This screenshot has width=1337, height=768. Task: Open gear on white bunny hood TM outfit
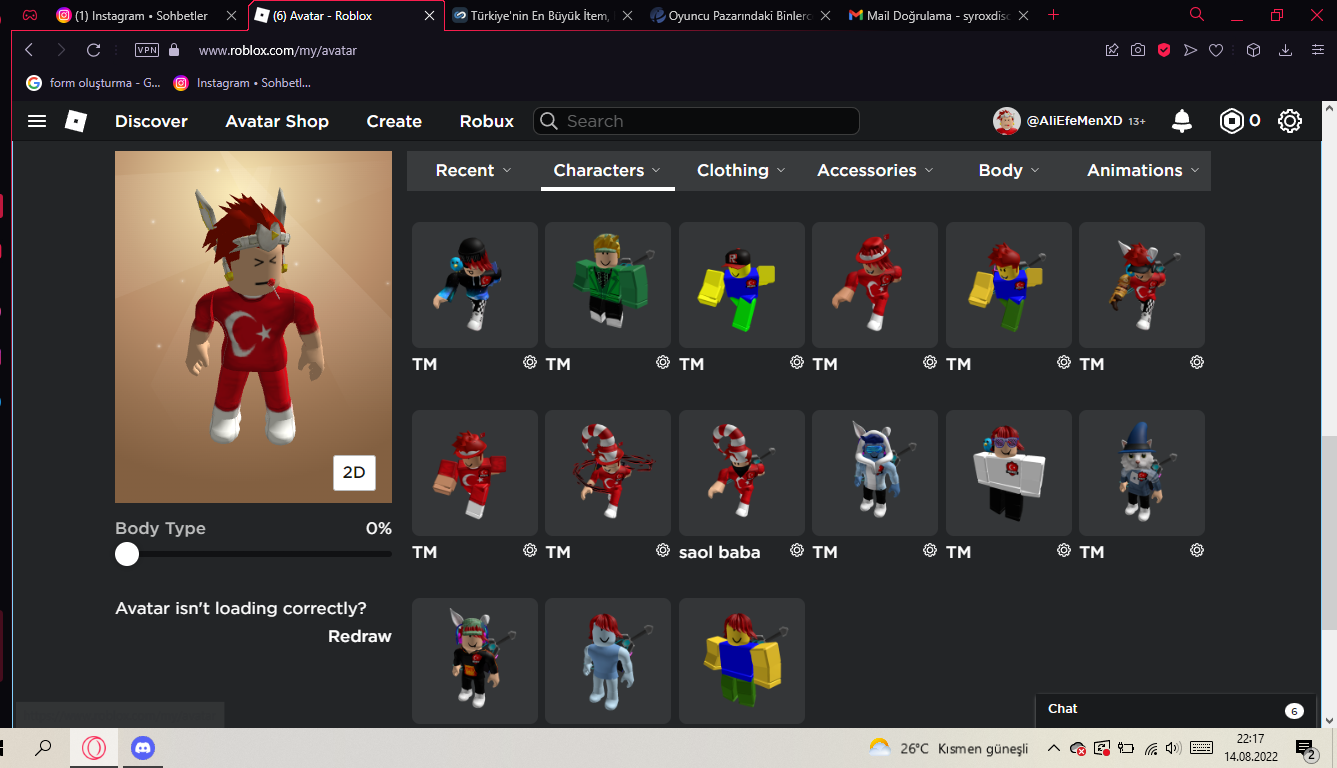[930, 551]
